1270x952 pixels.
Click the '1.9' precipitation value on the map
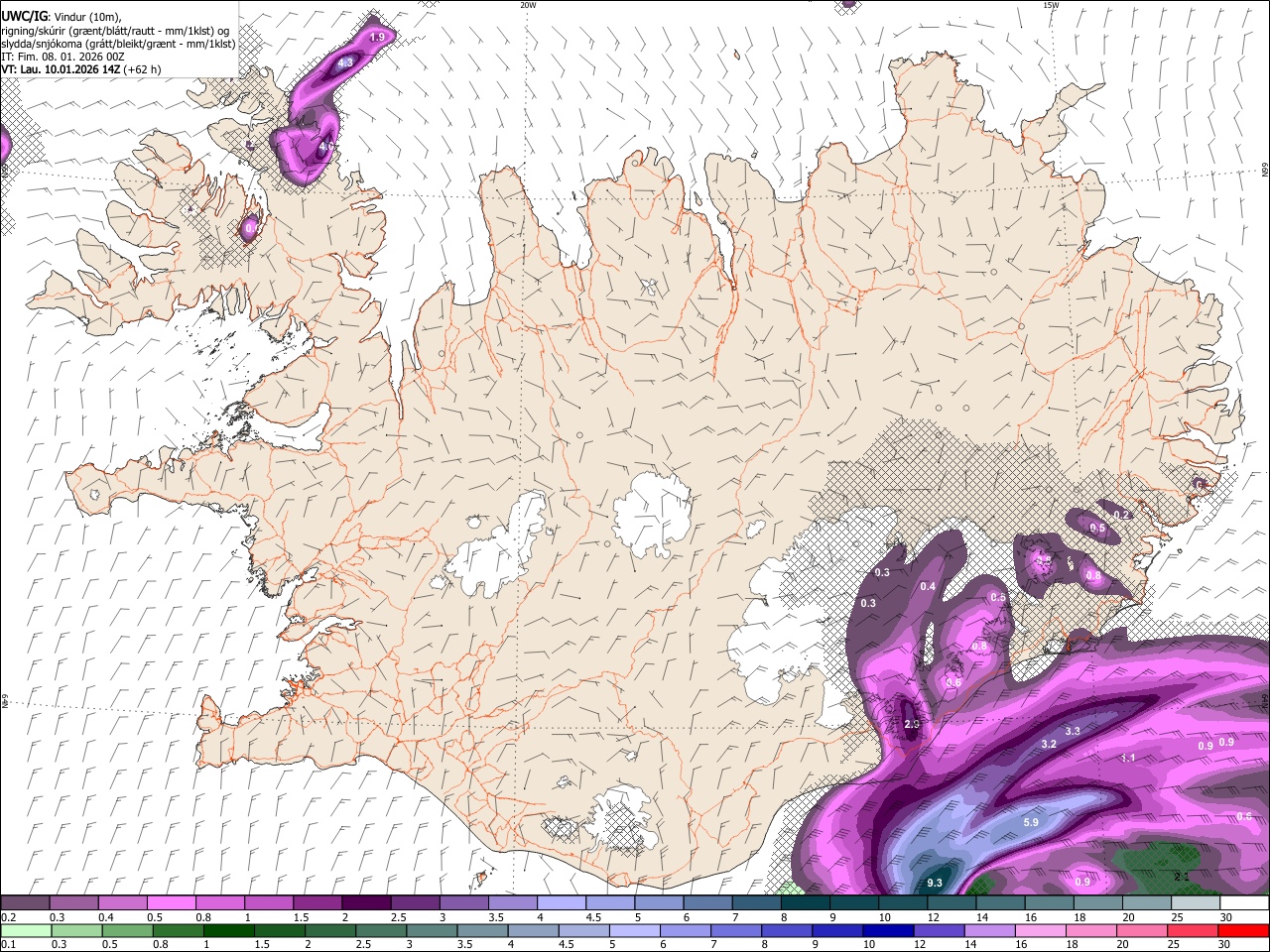[376, 38]
